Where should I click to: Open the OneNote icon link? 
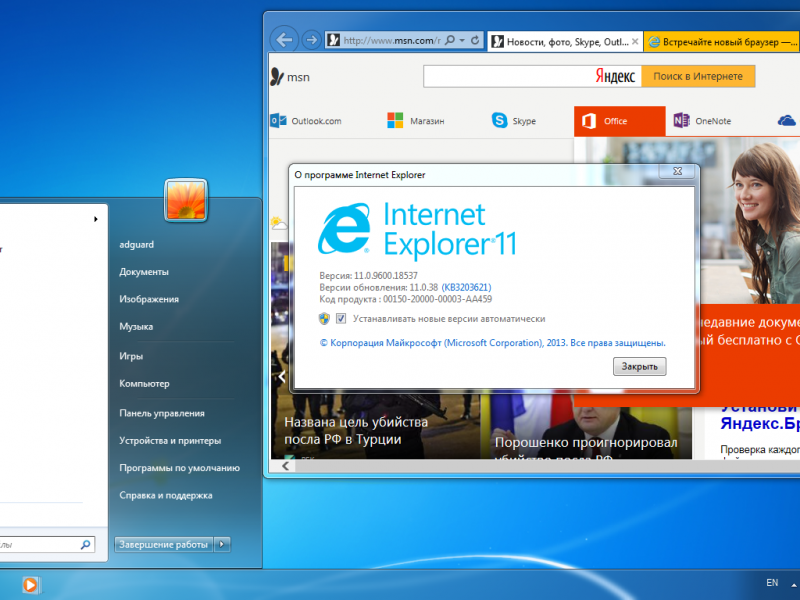681,120
